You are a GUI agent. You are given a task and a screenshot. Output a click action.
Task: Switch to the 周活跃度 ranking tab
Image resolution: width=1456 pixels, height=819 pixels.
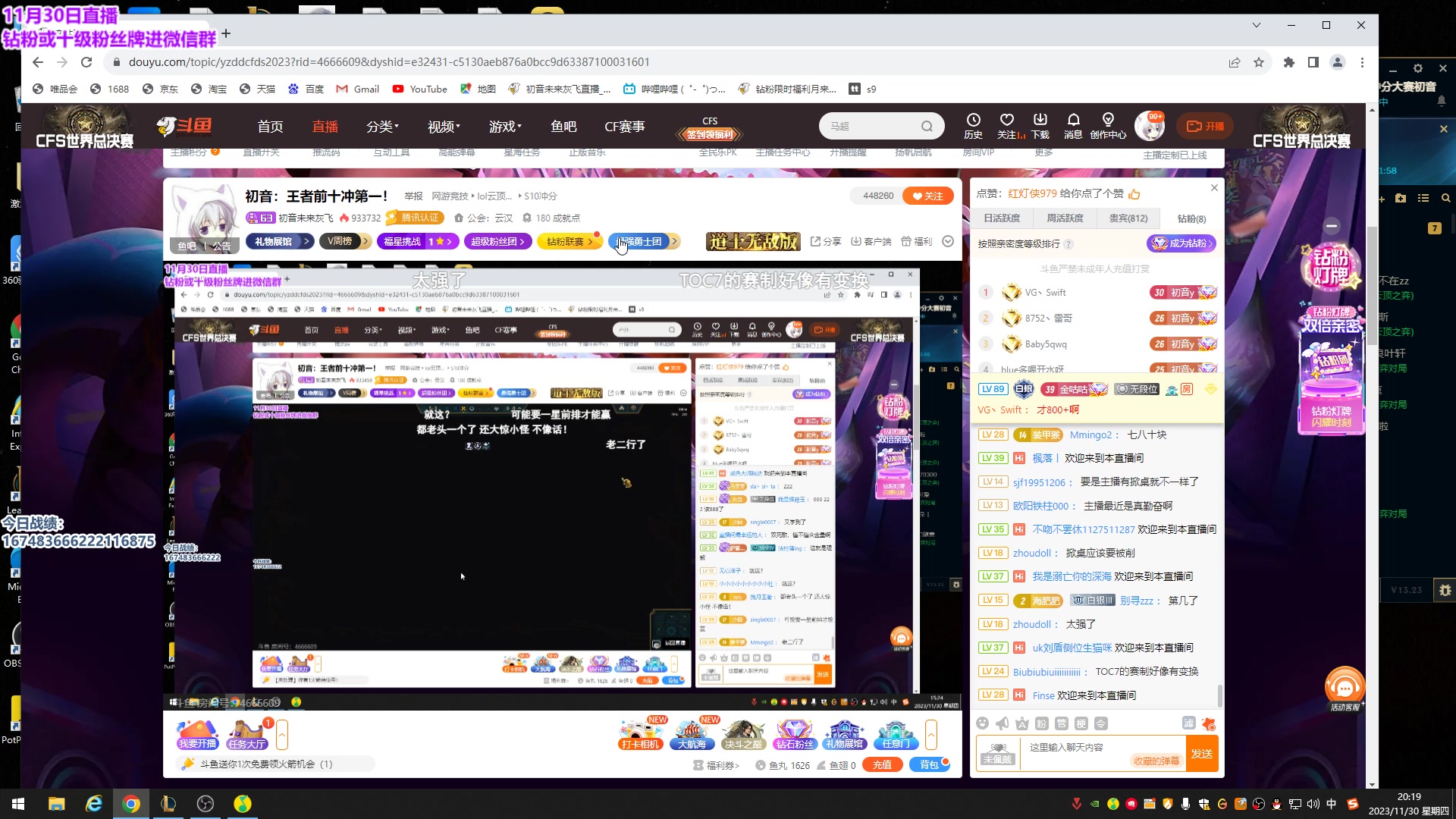(1065, 218)
